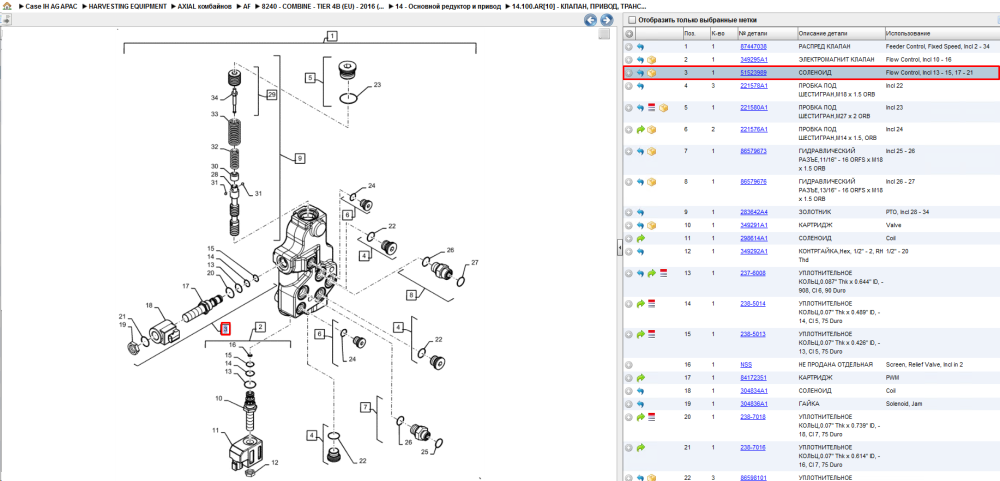Click the red lines icon in row 221580A1
Viewport: 1000px width, 481px height.
tap(652, 108)
